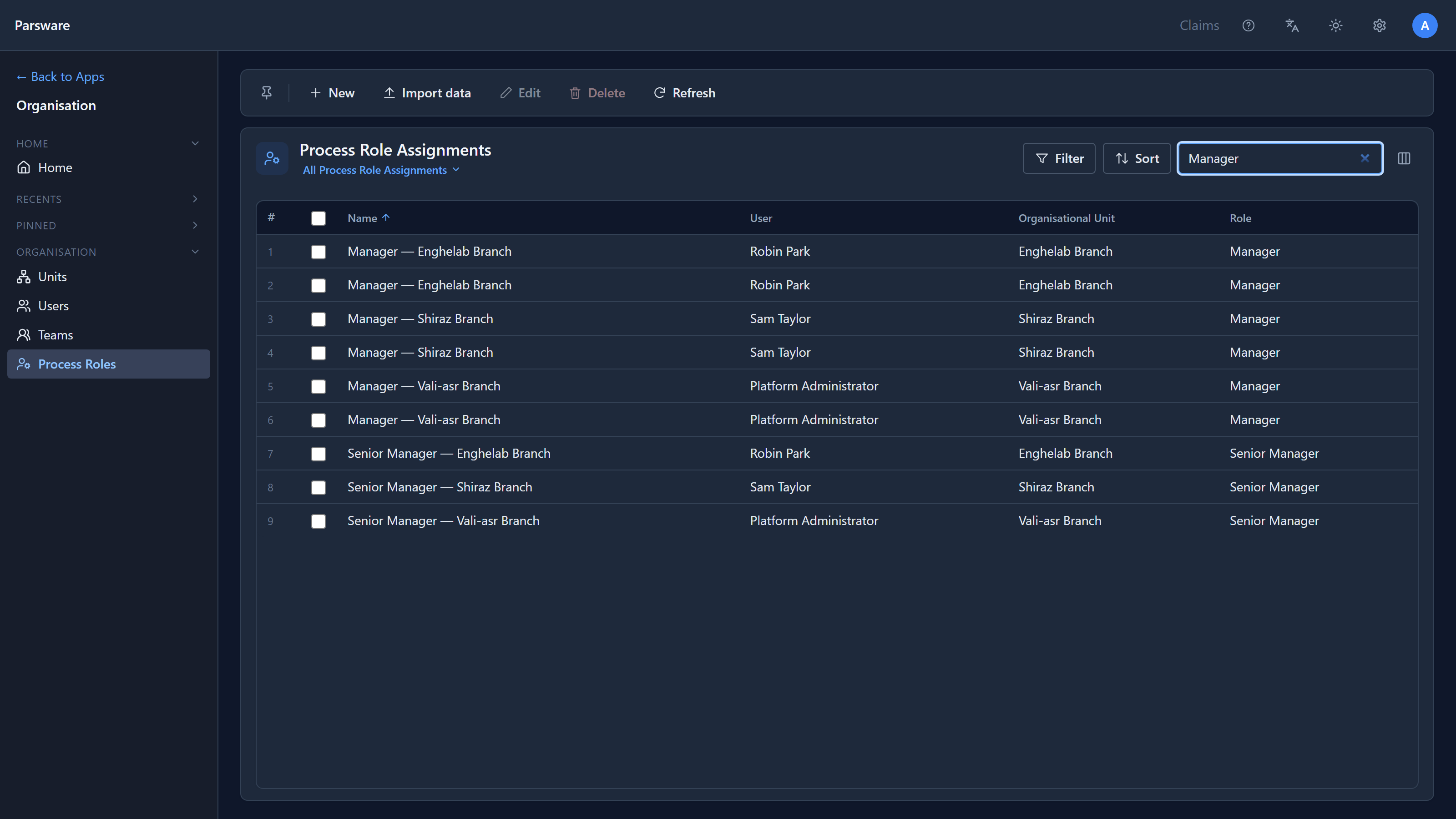Click the Process Roles sidebar icon
1456x819 pixels.
coord(24,364)
